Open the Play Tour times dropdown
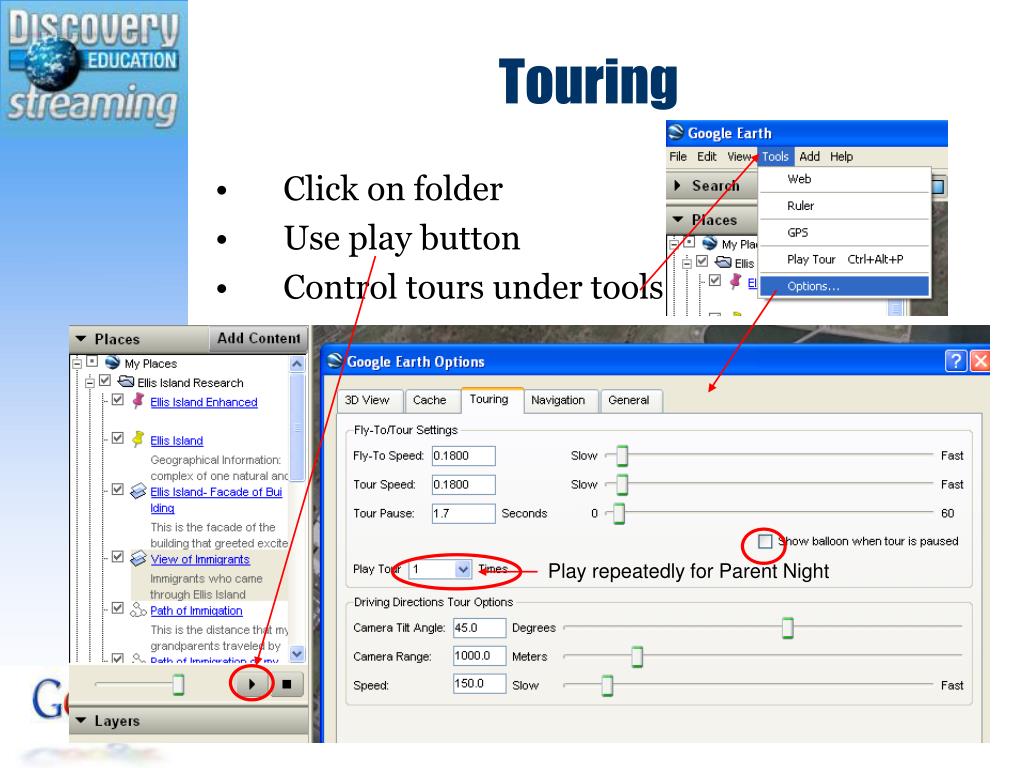This screenshot has height=768, width=1024. point(462,569)
